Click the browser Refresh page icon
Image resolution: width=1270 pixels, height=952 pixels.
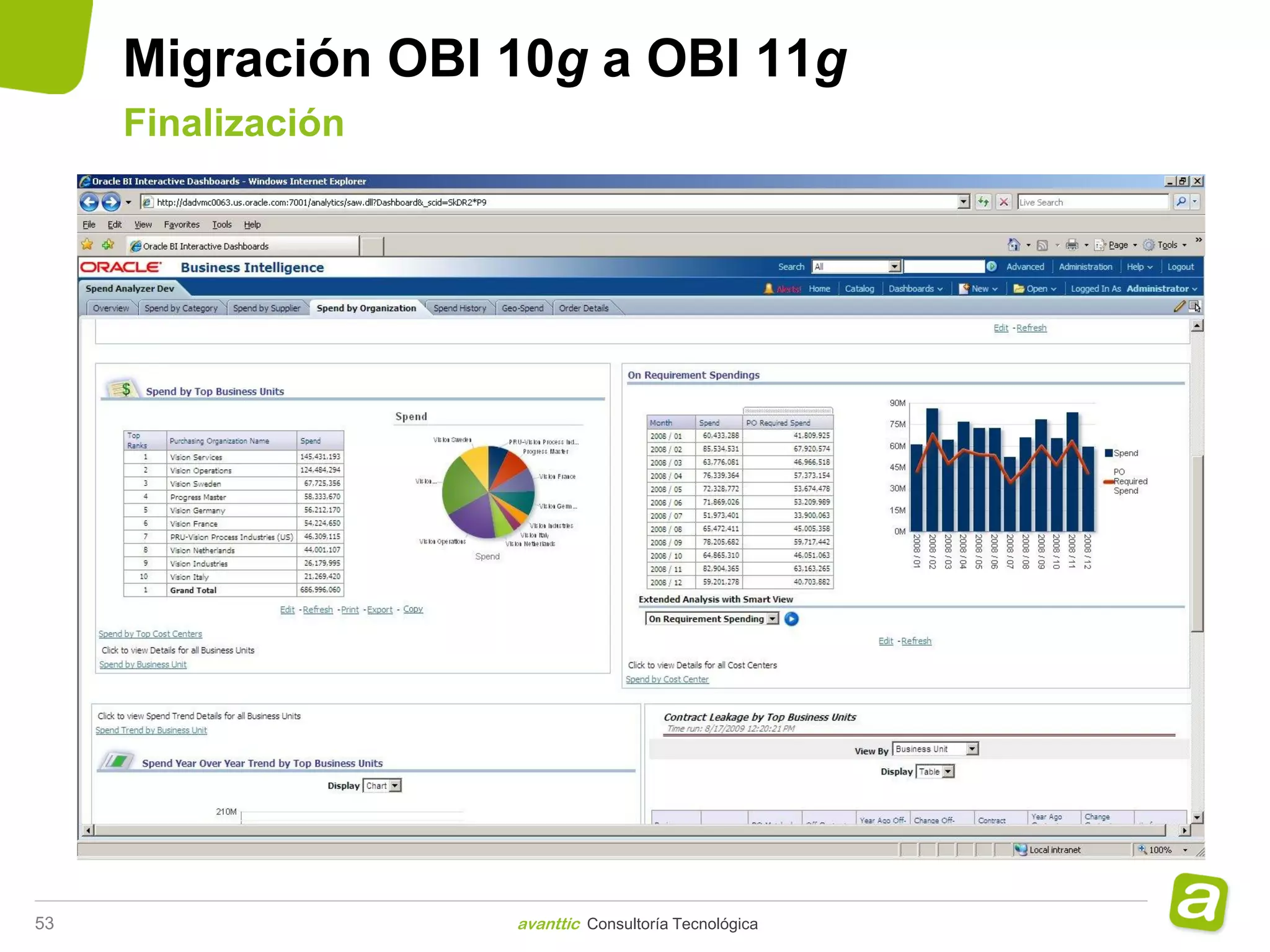(x=984, y=202)
